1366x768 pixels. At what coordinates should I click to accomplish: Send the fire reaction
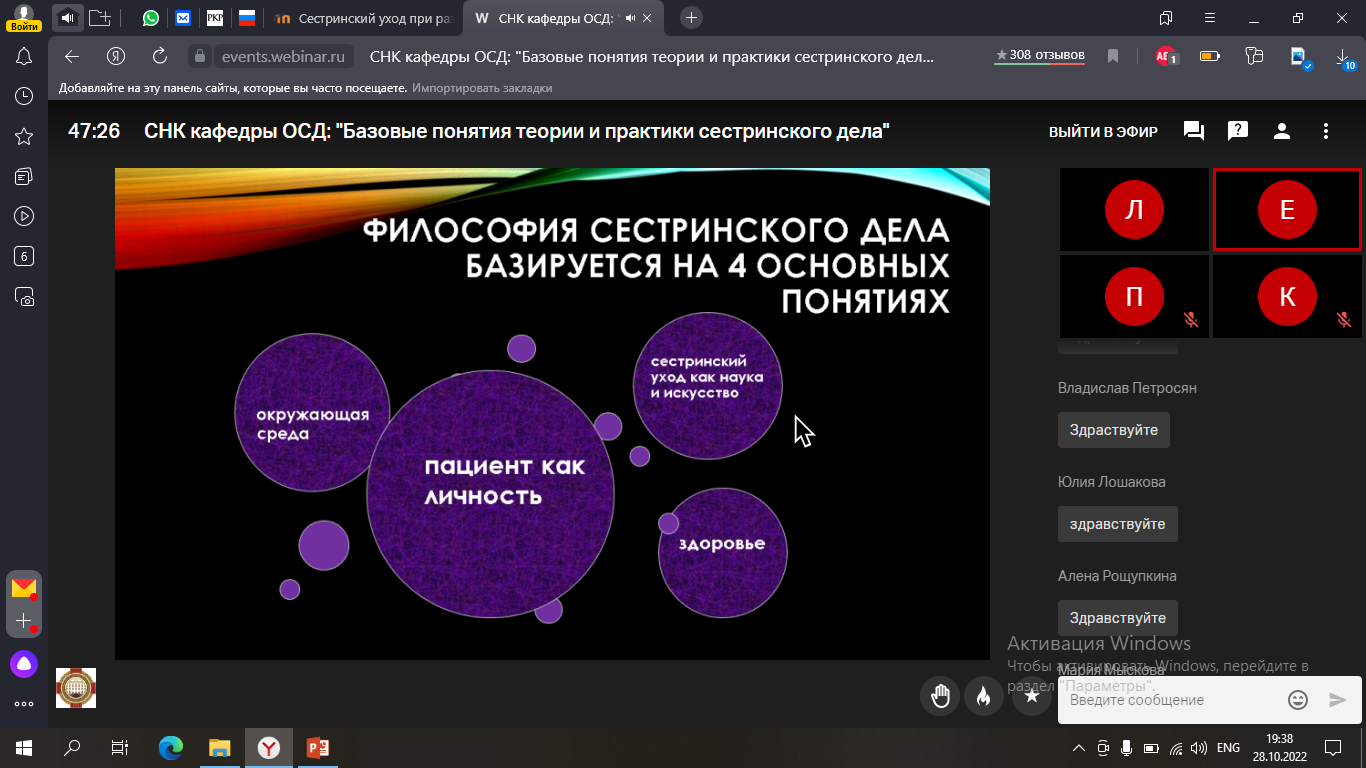[x=983, y=696]
